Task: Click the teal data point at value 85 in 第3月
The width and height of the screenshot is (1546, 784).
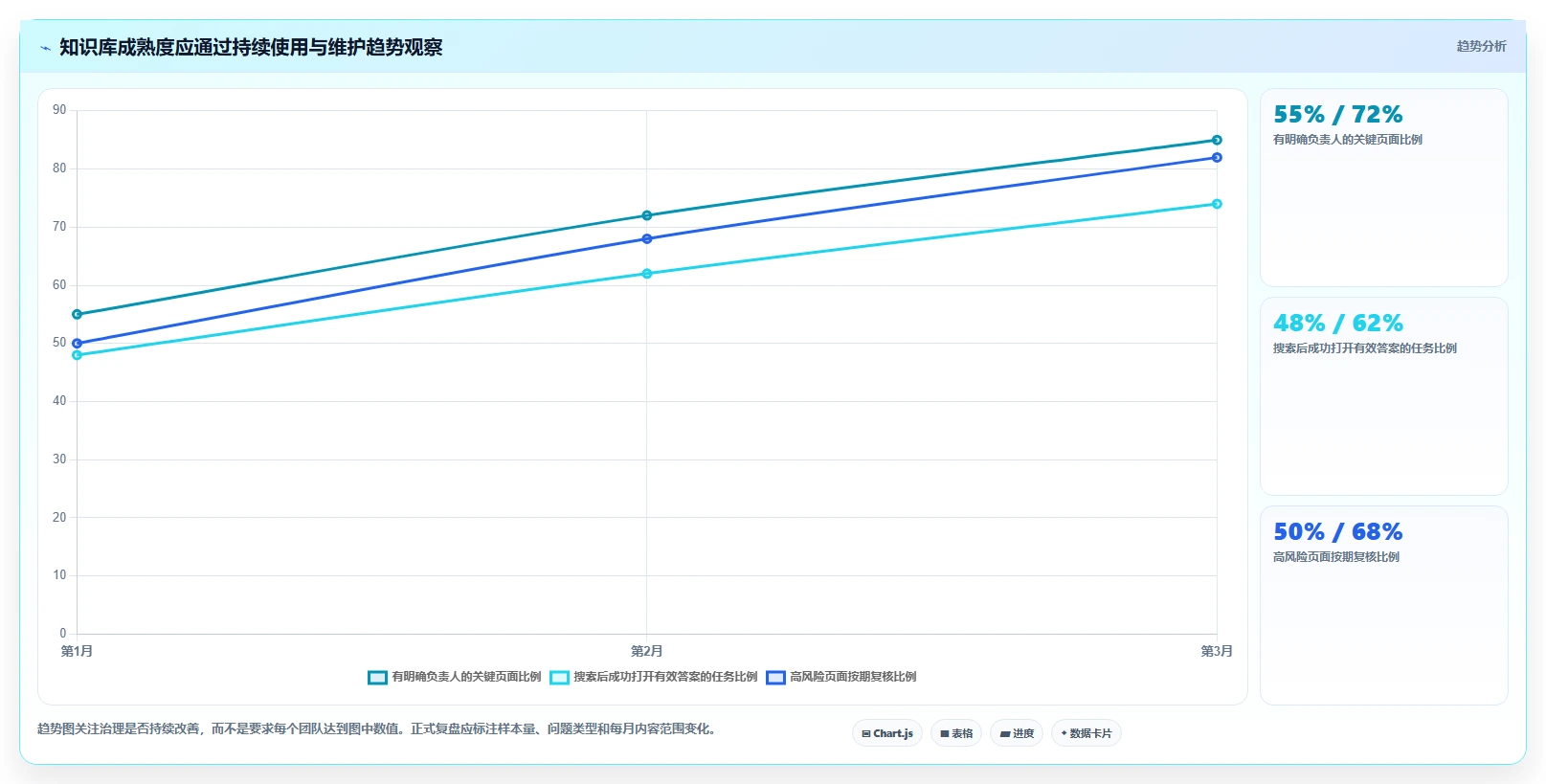Action: click(x=1217, y=140)
